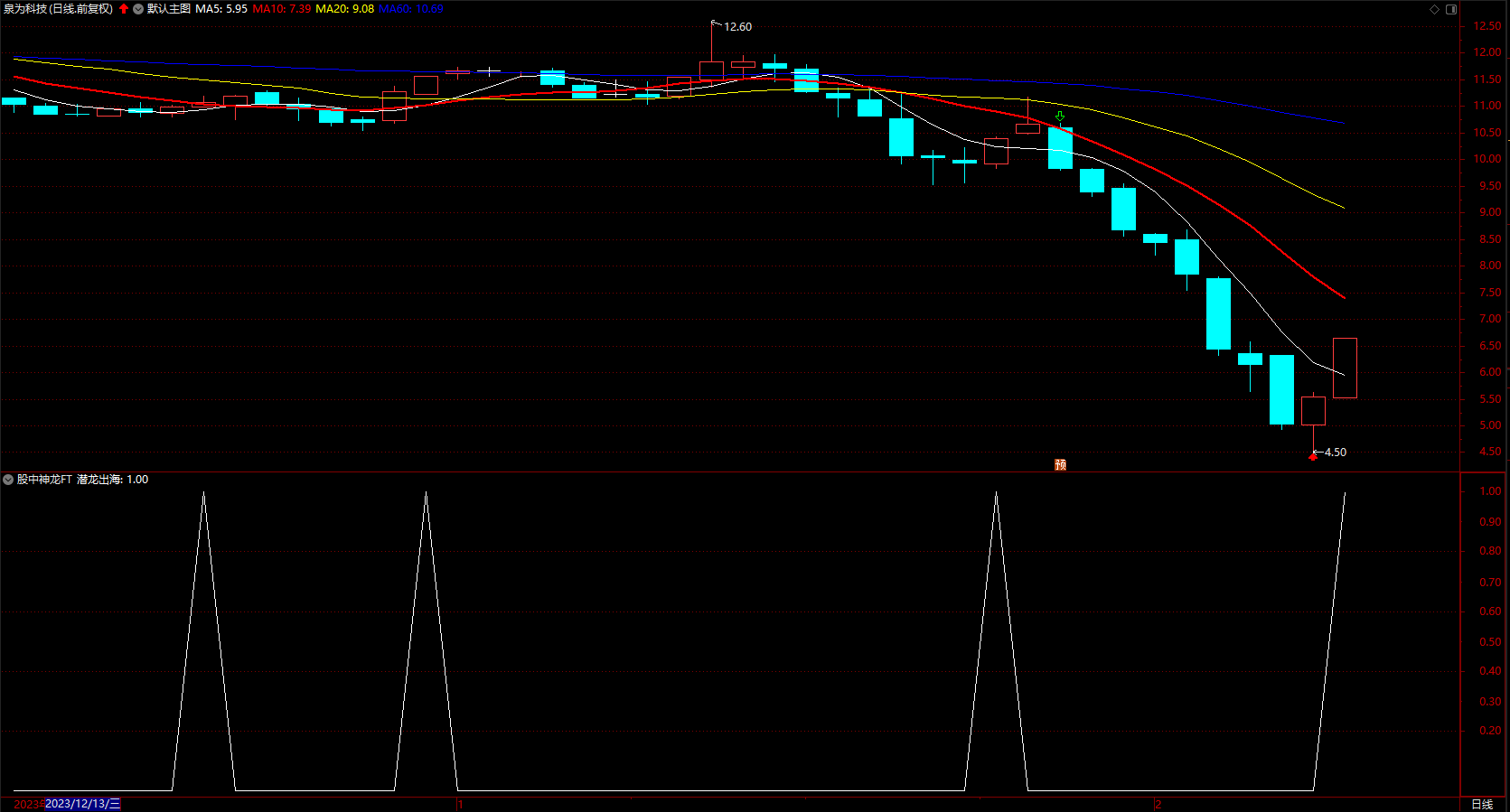This screenshot has width=1510, height=812.
Task: Click the month 2 marker on time axis
Action: (x=1158, y=804)
